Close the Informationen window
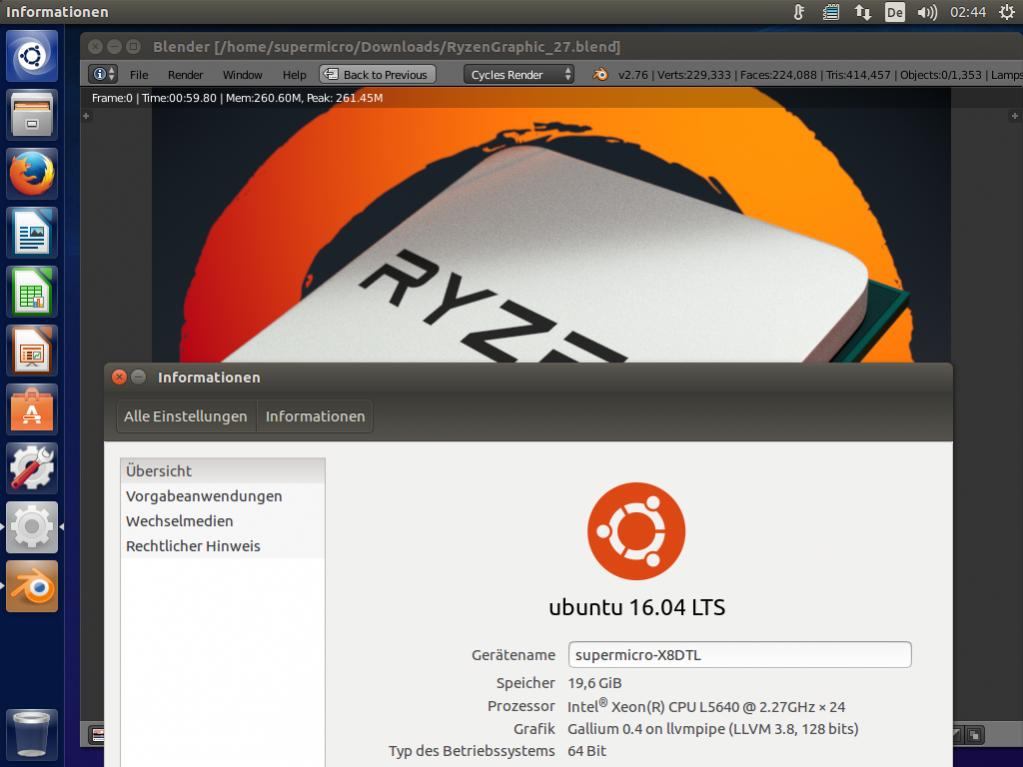The height and width of the screenshot is (767, 1023). click(x=119, y=377)
